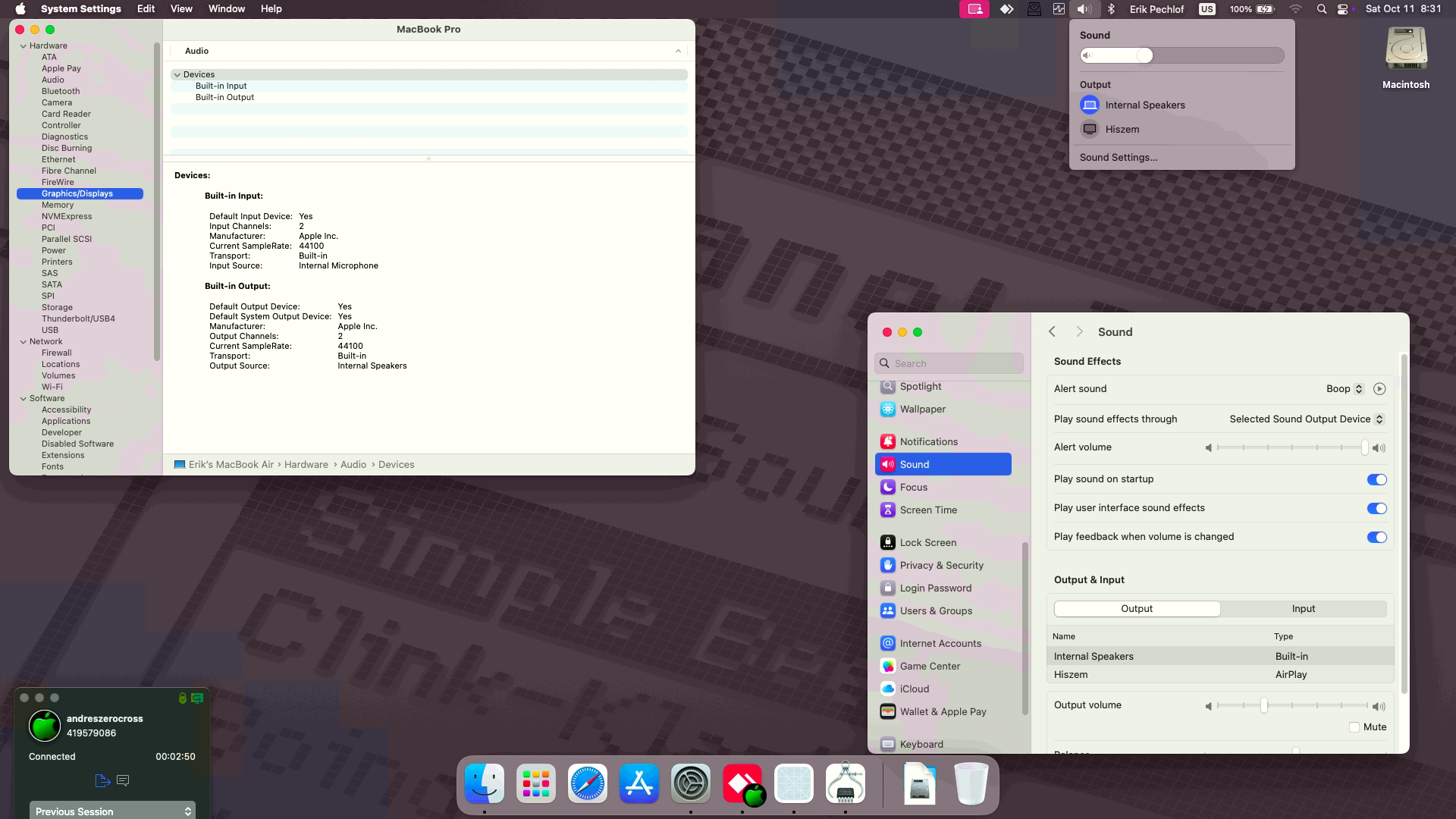Open Lock Screen settings
The width and height of the screenshot is (1456, 819).
point(943,542)
